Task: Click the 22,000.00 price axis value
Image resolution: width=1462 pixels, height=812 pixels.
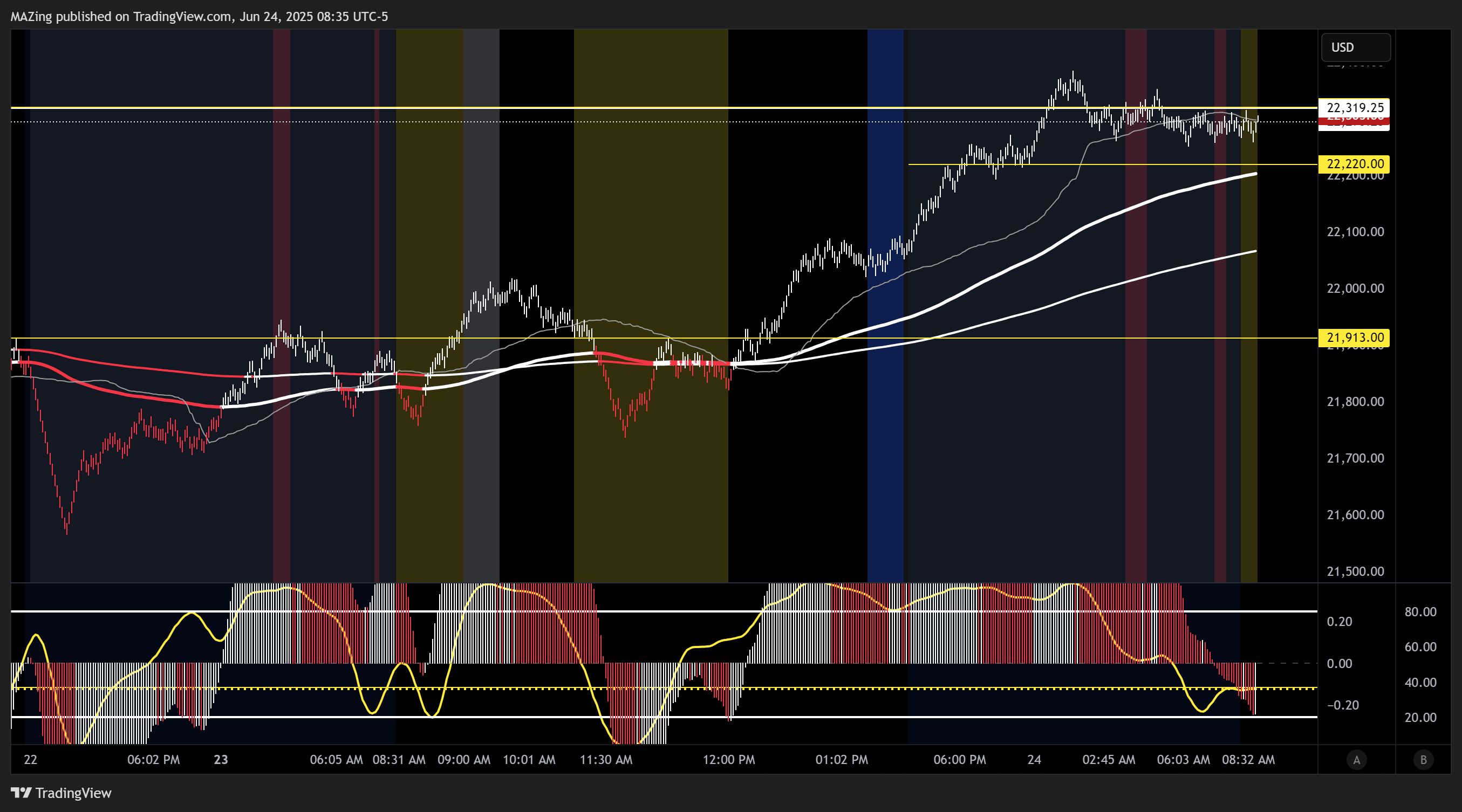Action: pyautogui.click(x=1355, y=288)
